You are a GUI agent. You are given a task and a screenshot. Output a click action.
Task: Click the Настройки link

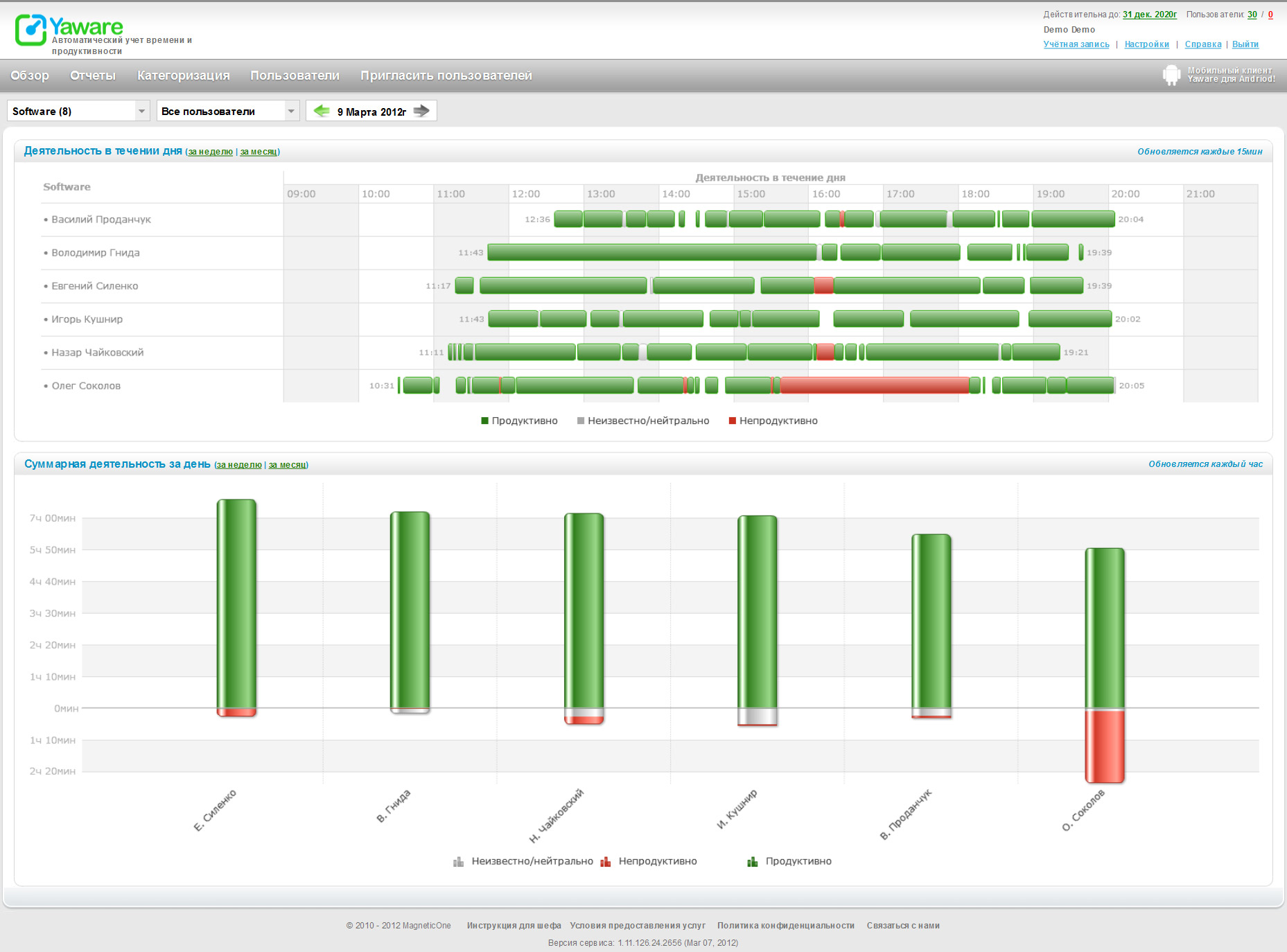(x=1146, y=44)
